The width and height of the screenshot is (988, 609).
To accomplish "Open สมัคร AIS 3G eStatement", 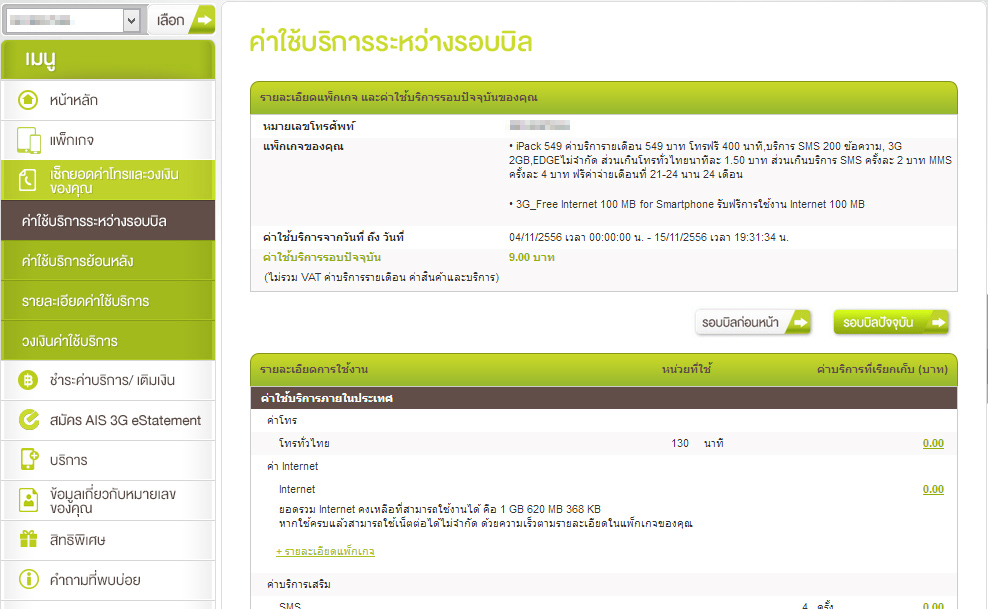I will click(108, 420).
